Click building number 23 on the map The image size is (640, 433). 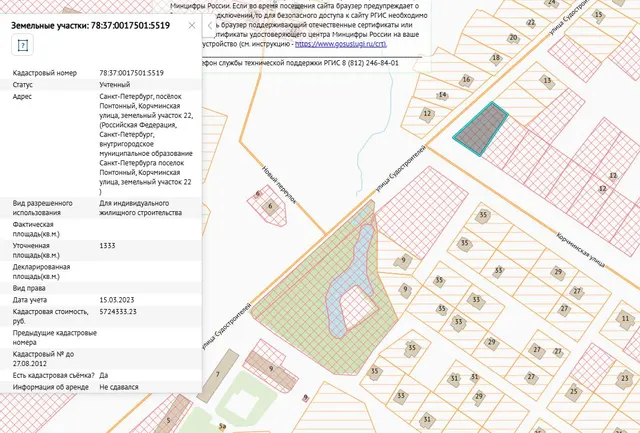624,378
